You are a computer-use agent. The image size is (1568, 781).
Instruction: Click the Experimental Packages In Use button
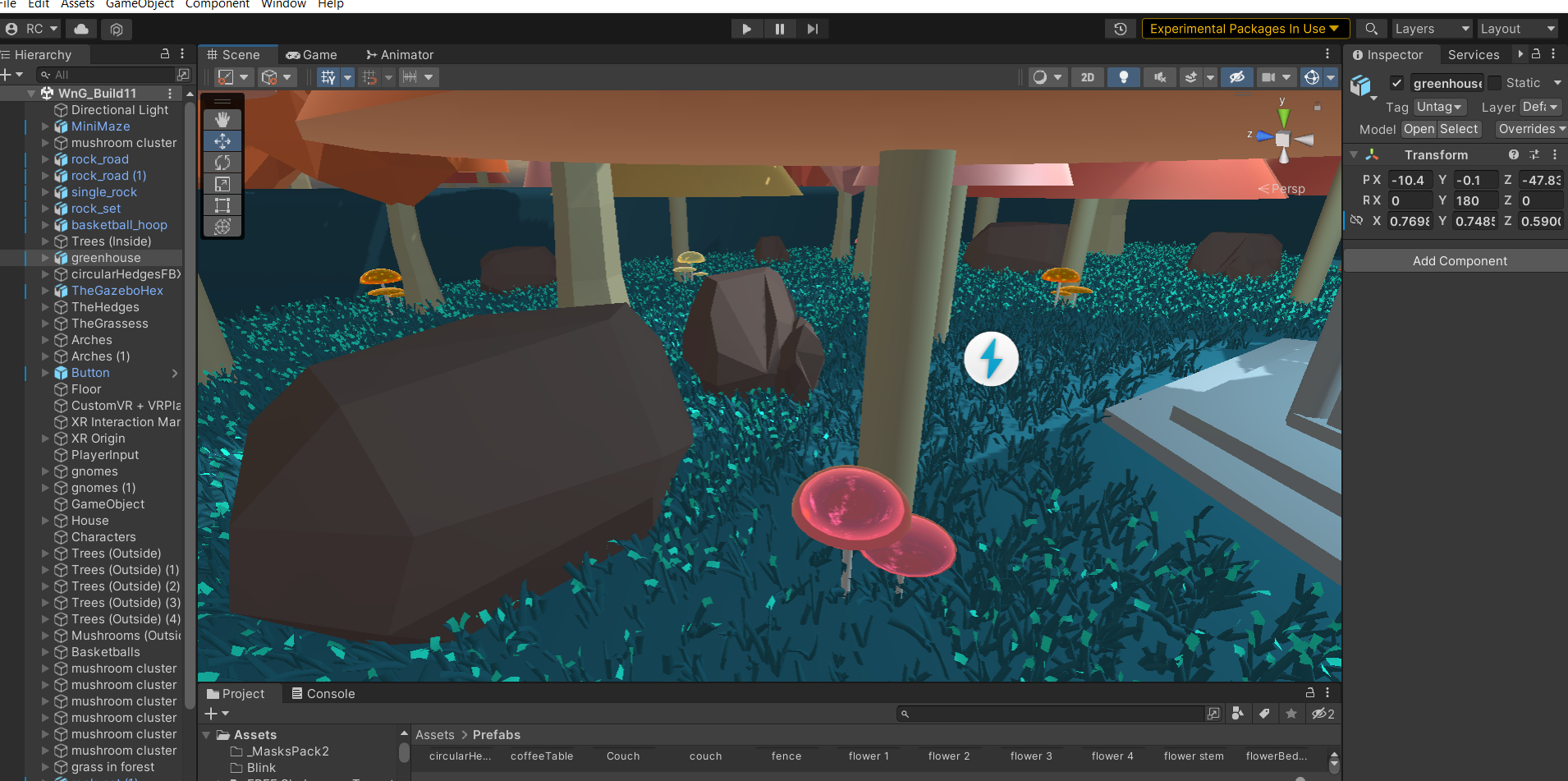(x=1245, y=29)
